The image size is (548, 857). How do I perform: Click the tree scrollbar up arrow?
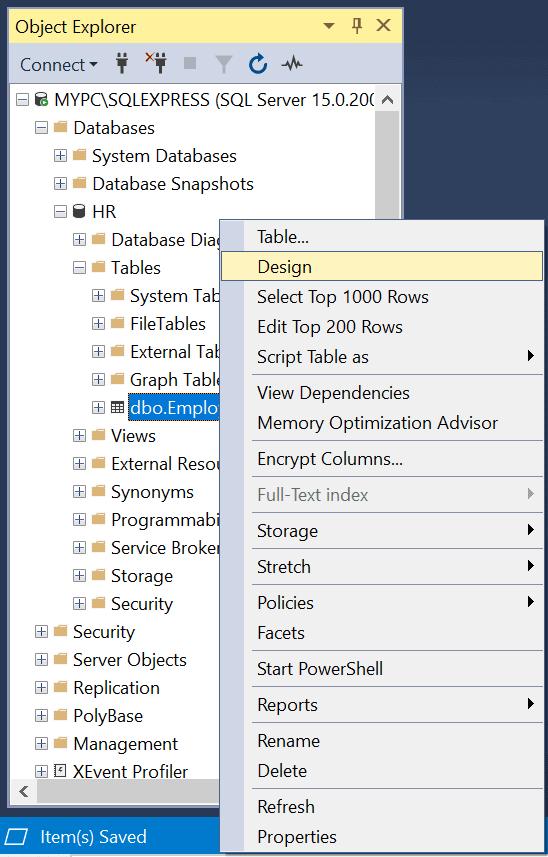pyautogui.click(x=387, y=99)
